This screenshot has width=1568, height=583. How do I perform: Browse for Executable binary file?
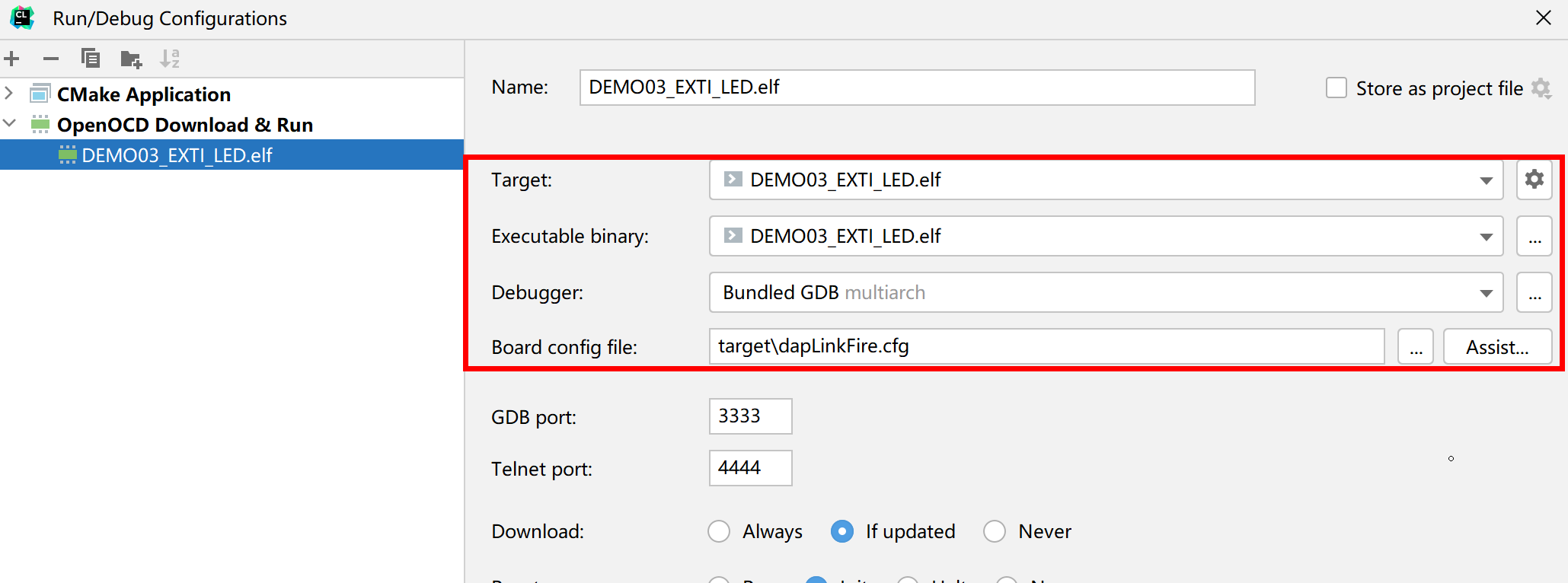pos(1534,237)
